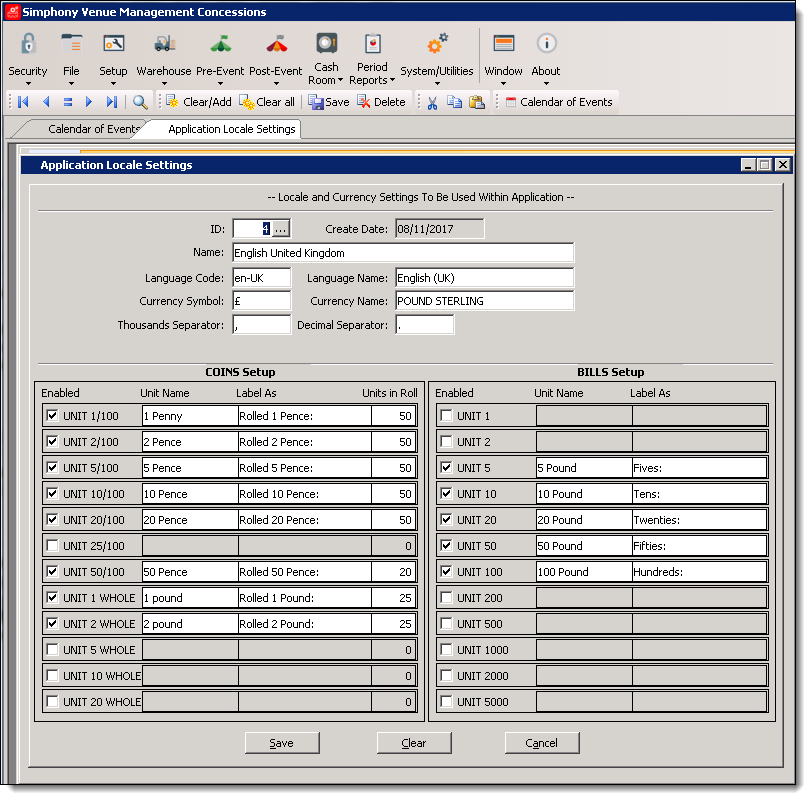Click the Paste clipboard icon

click(477, 102)
